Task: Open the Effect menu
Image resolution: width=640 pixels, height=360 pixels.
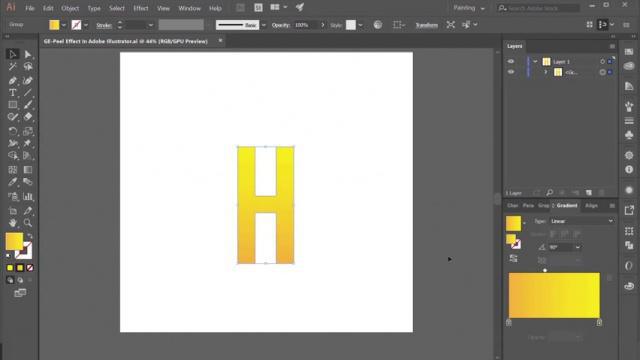Action: 141,8
